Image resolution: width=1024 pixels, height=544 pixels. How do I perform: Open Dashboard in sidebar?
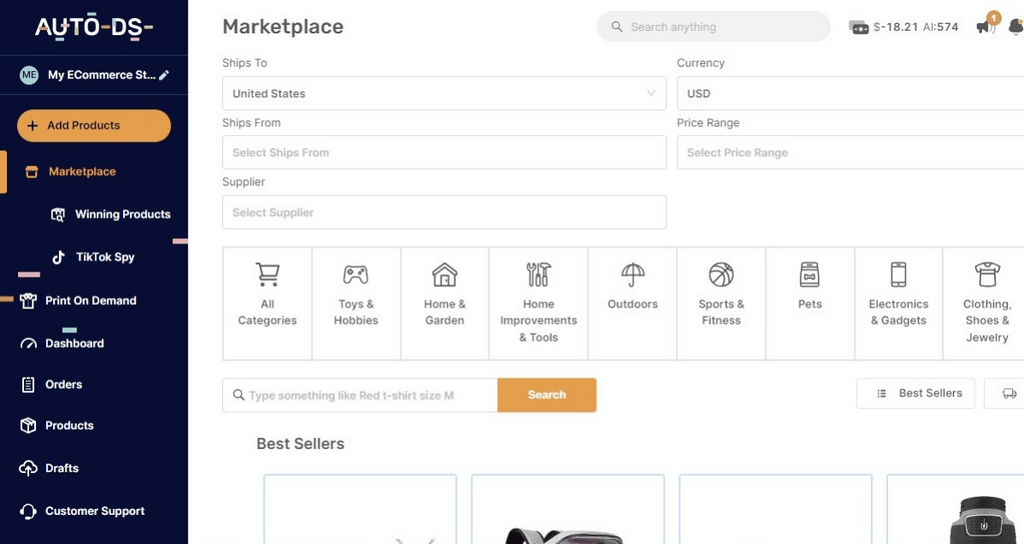click(x=74, y=344)
